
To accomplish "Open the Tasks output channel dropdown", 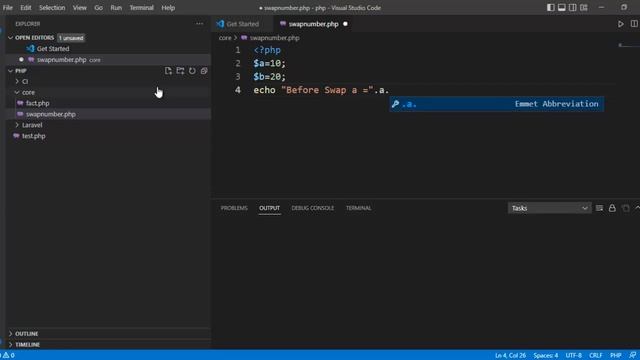I will 549,208.
